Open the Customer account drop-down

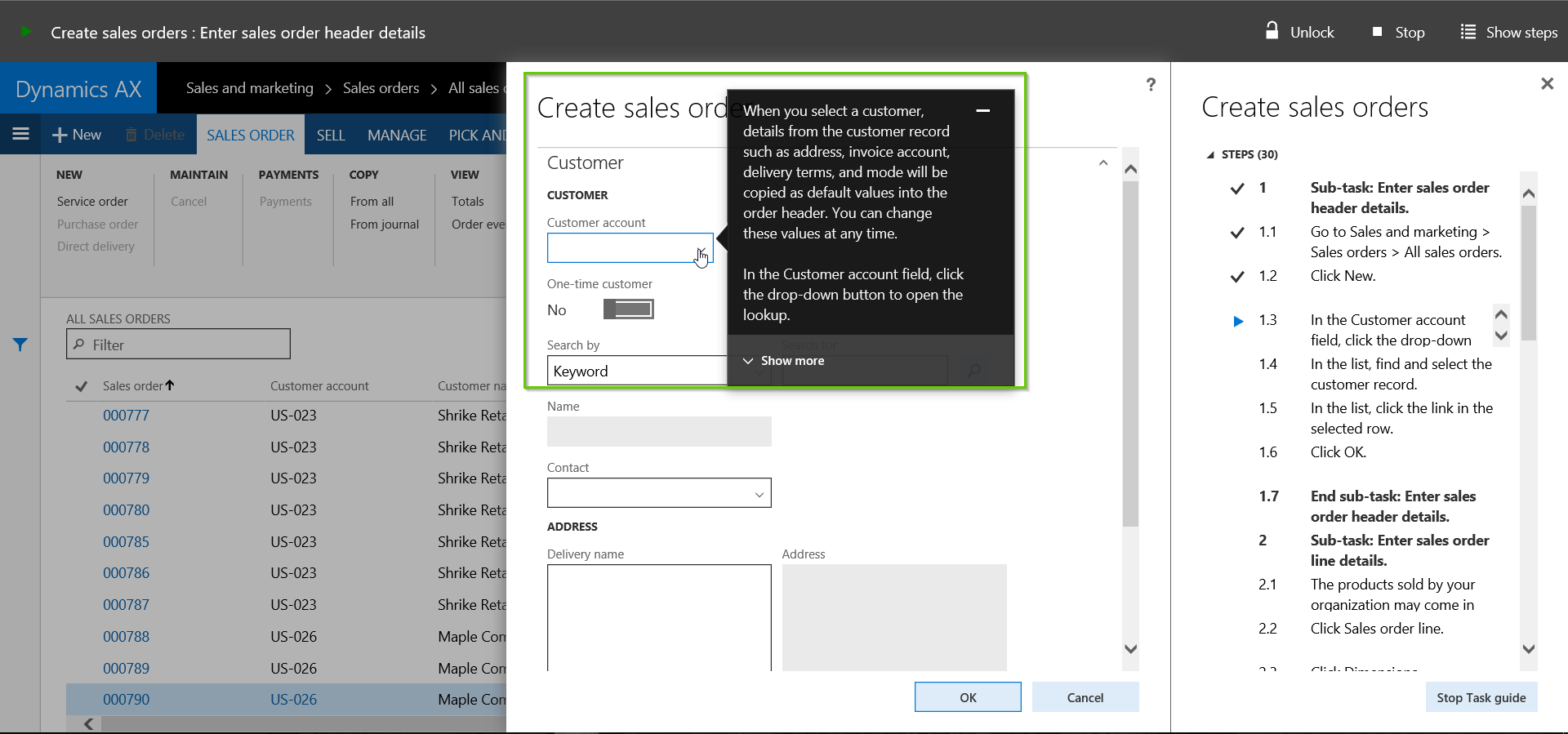[x=701, y=249]
